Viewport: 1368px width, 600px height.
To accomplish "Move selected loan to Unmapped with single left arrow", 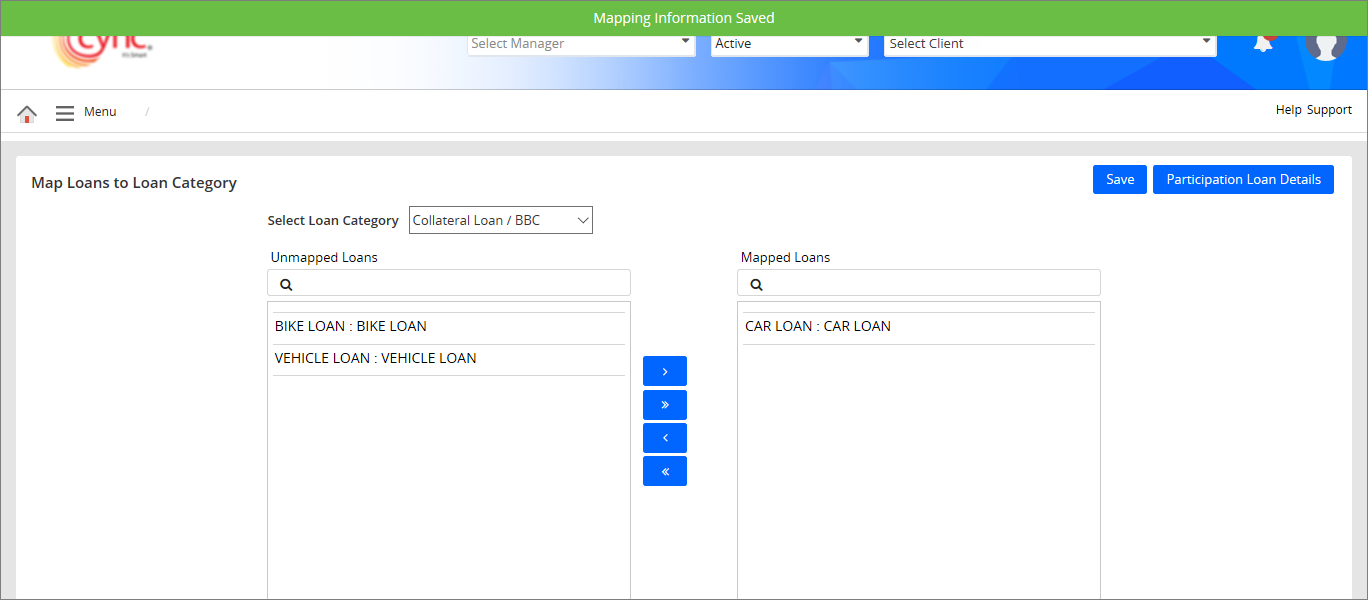I will point(665,438).
